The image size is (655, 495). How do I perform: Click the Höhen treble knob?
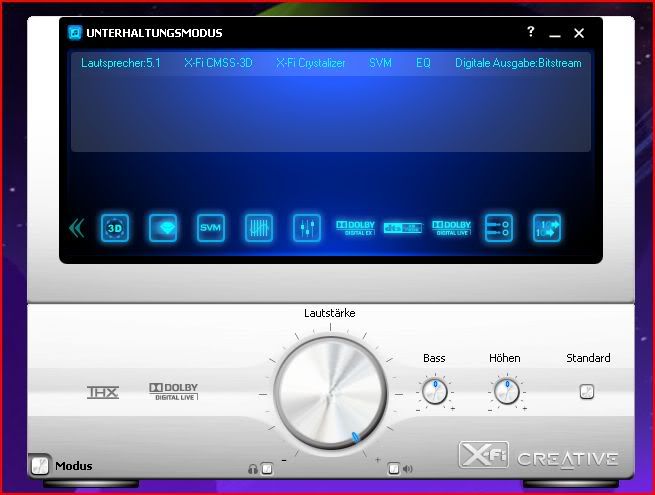[506, 392]
